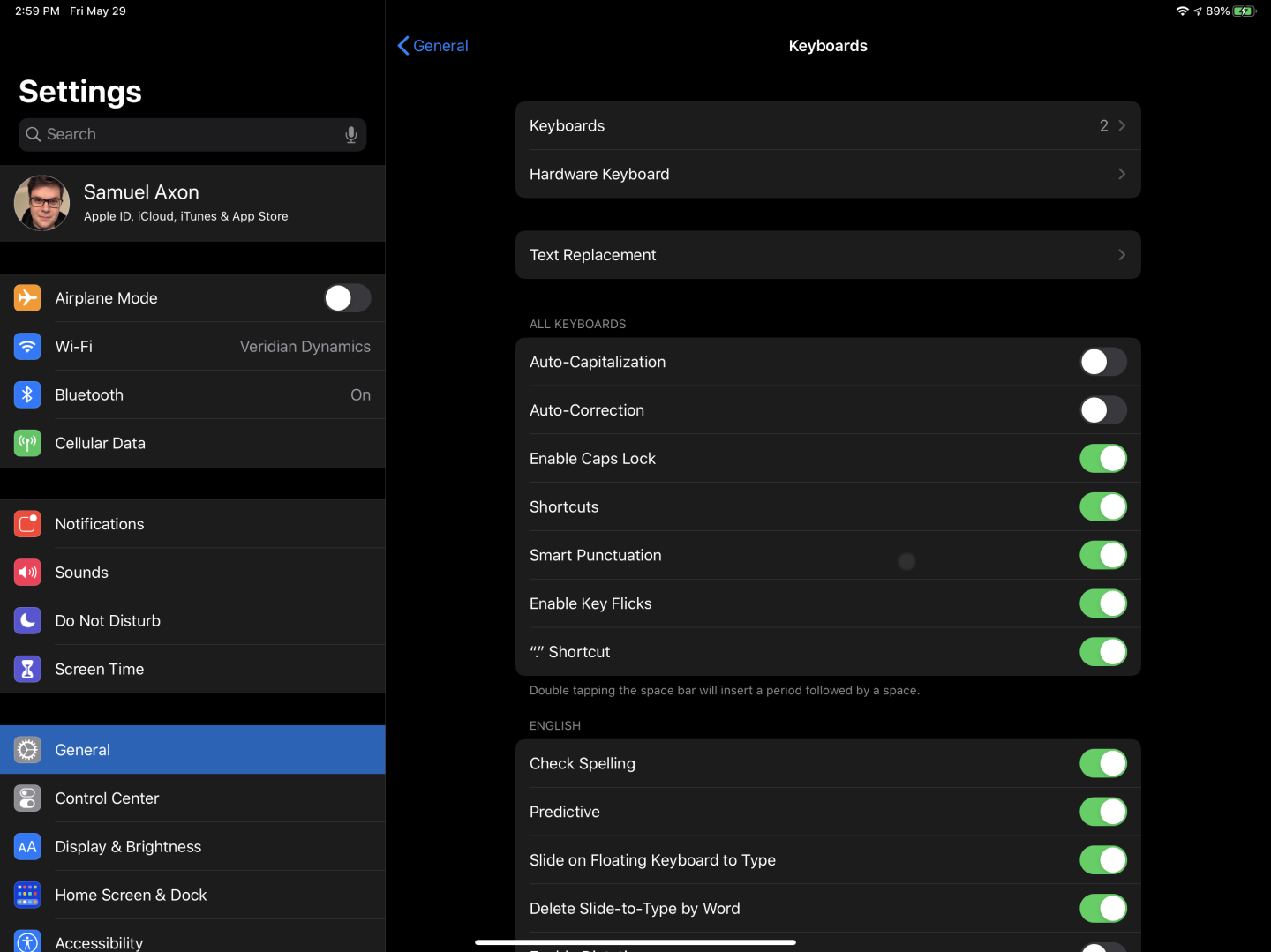Click the Settings search field
Image resolution: width=1271 pixels, height=952 pixels.
tap(177, 134)
